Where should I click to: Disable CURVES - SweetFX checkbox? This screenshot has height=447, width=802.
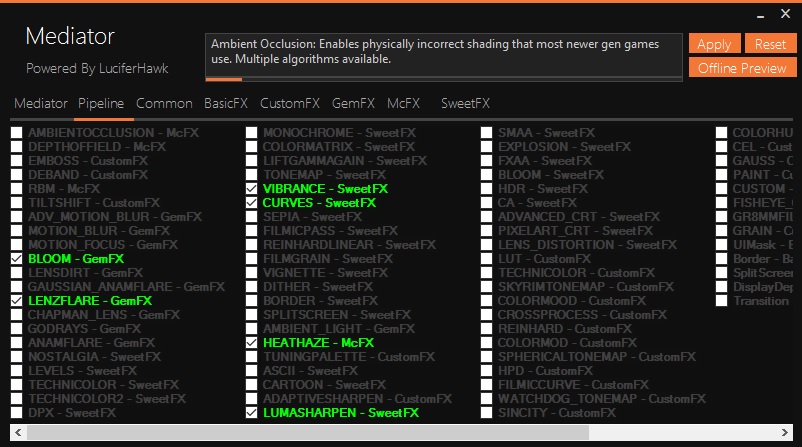[252, 203]
